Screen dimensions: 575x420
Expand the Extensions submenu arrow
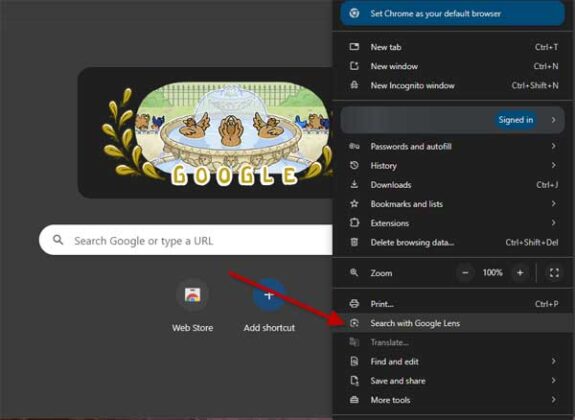click(554, 222)
